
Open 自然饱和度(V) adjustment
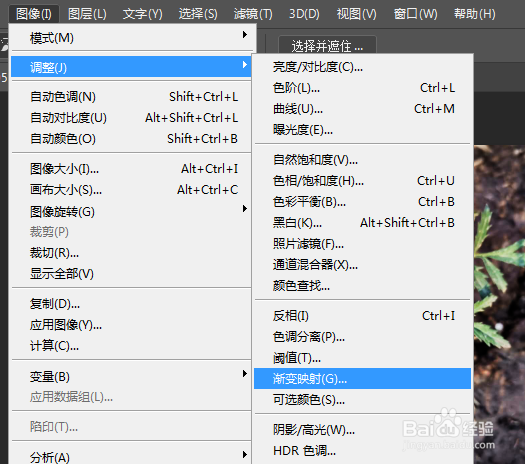click(x=362, y=160)
